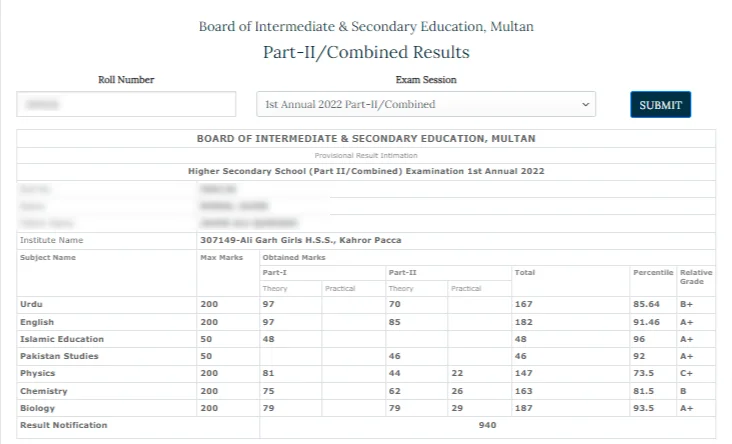Click the Provisional Result Intimation text
The height and width of the screenshot is (444, 732).
(x=366, y=155)
